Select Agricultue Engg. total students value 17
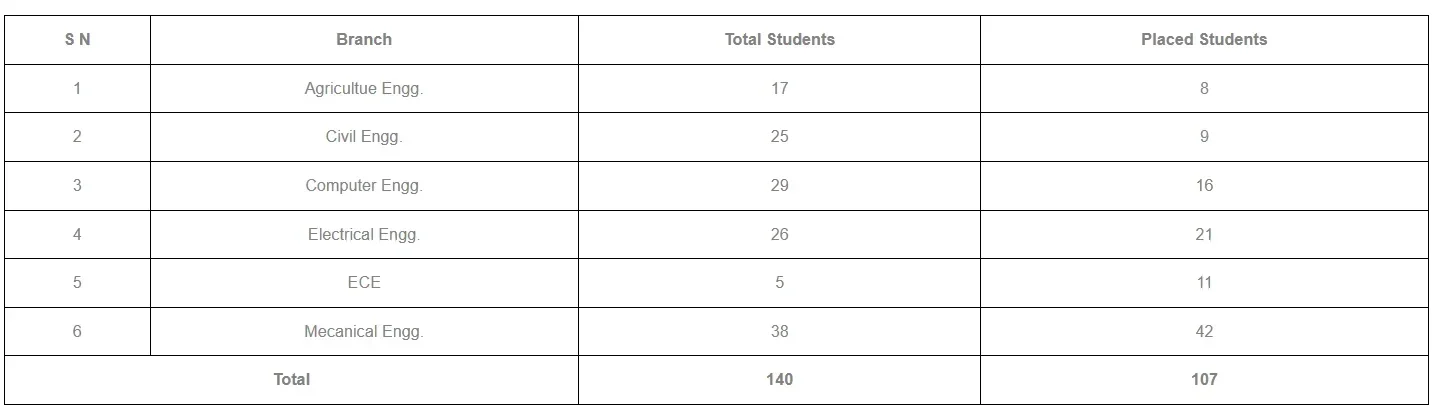 779,88
